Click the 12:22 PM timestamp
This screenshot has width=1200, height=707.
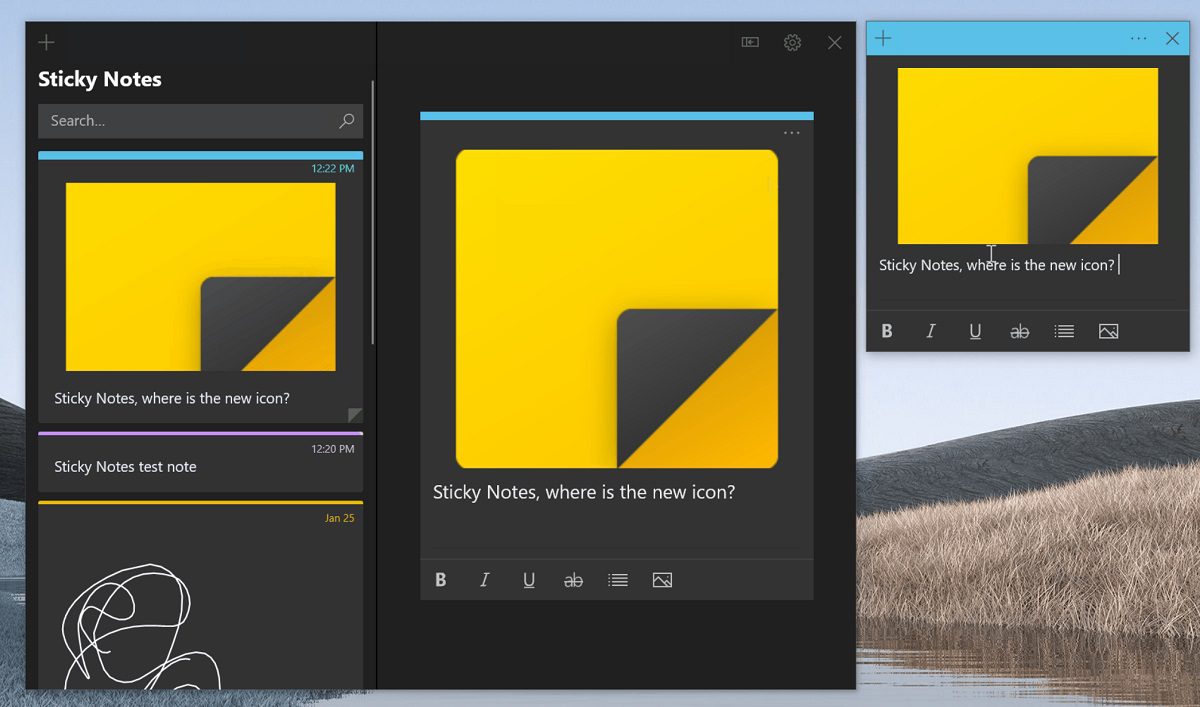coord(332,169)
